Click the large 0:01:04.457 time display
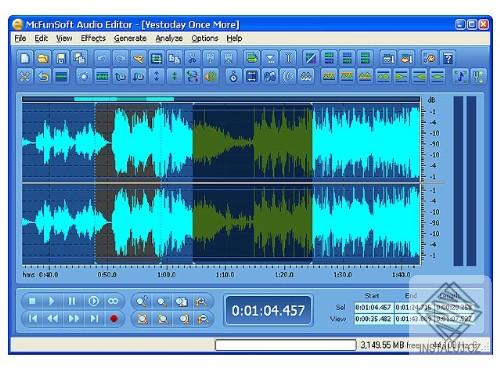This screenshot has height=375, width=500. 268,311
